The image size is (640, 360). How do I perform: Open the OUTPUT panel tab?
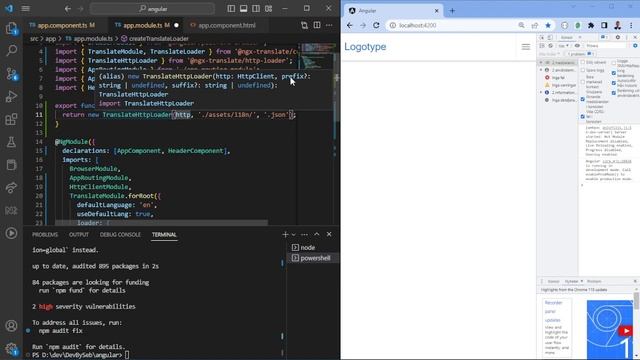click(79, 235)
